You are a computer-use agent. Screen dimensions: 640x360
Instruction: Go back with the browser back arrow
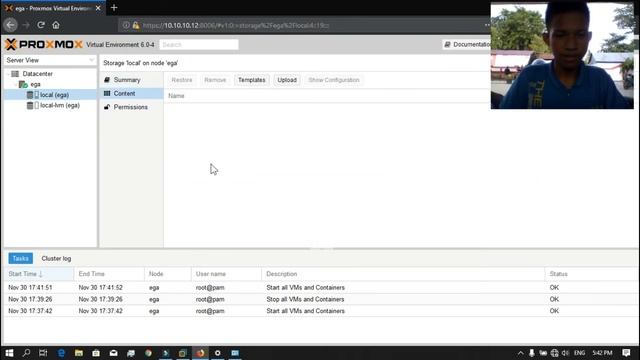tap(11, 25)
